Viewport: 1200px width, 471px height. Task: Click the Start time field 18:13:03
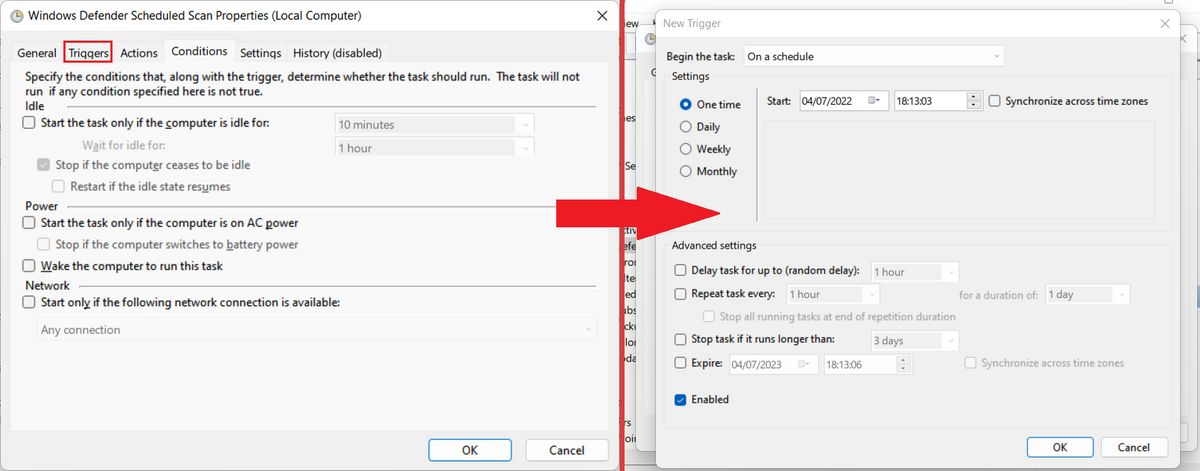click(x=930, y=101)
